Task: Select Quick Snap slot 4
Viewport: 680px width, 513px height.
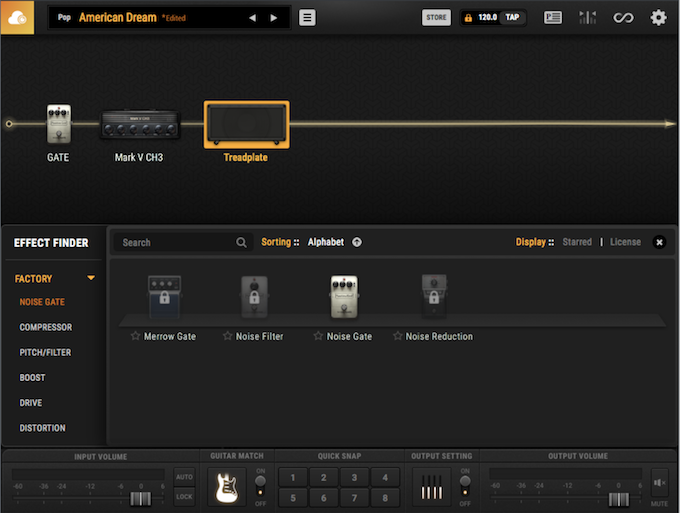Action: 385,477
